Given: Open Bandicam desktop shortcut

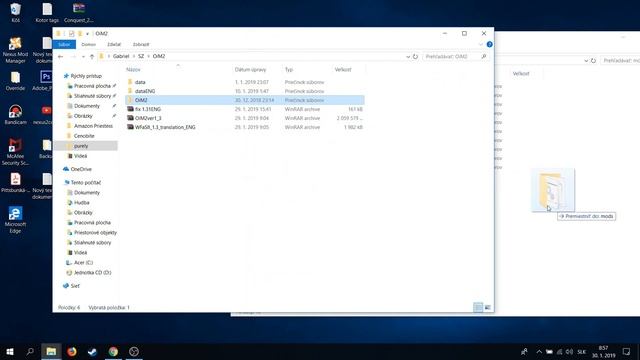Looking at the screenshot, I should coord(16,114).
